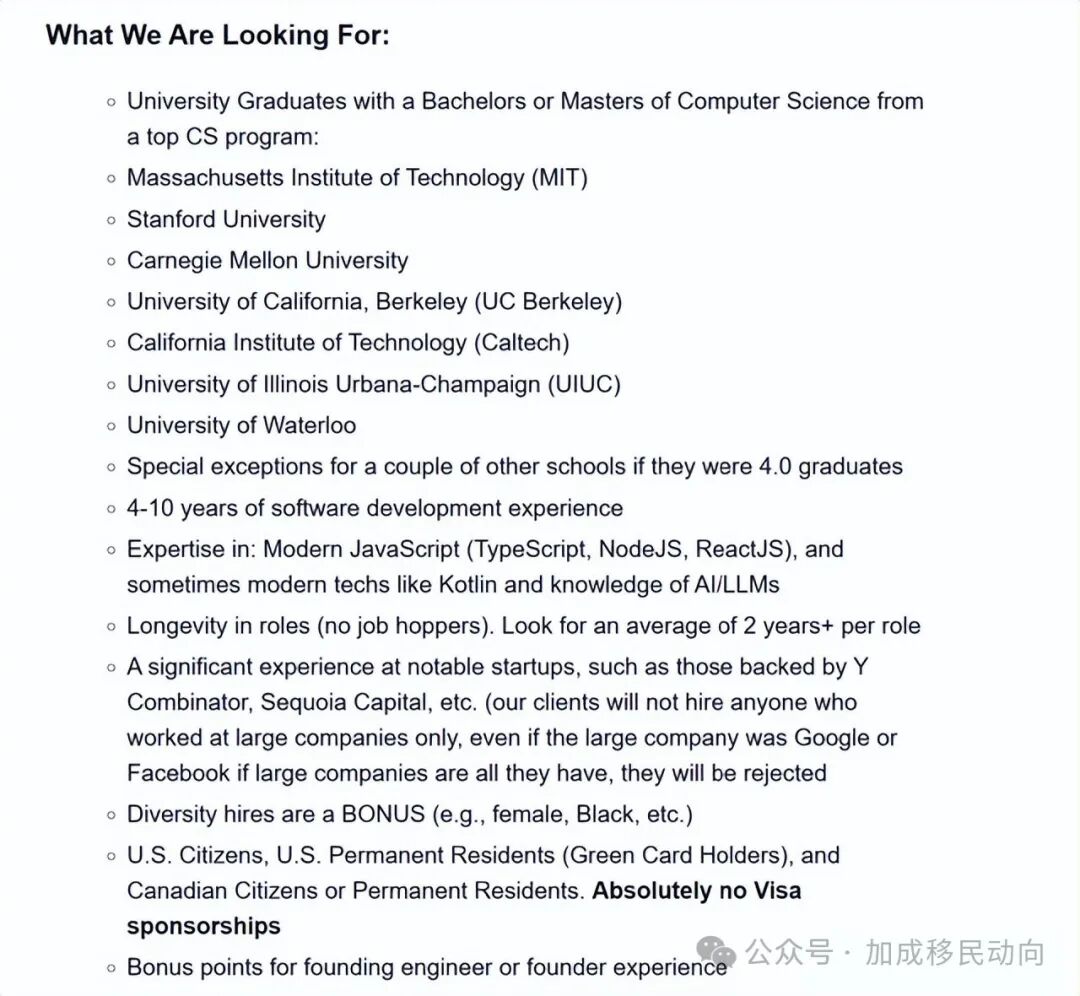This screenshot has width=1080, height=996.
Task: Click the 'University Graduates with a Bachelors' line
Action: pos(525,118)
